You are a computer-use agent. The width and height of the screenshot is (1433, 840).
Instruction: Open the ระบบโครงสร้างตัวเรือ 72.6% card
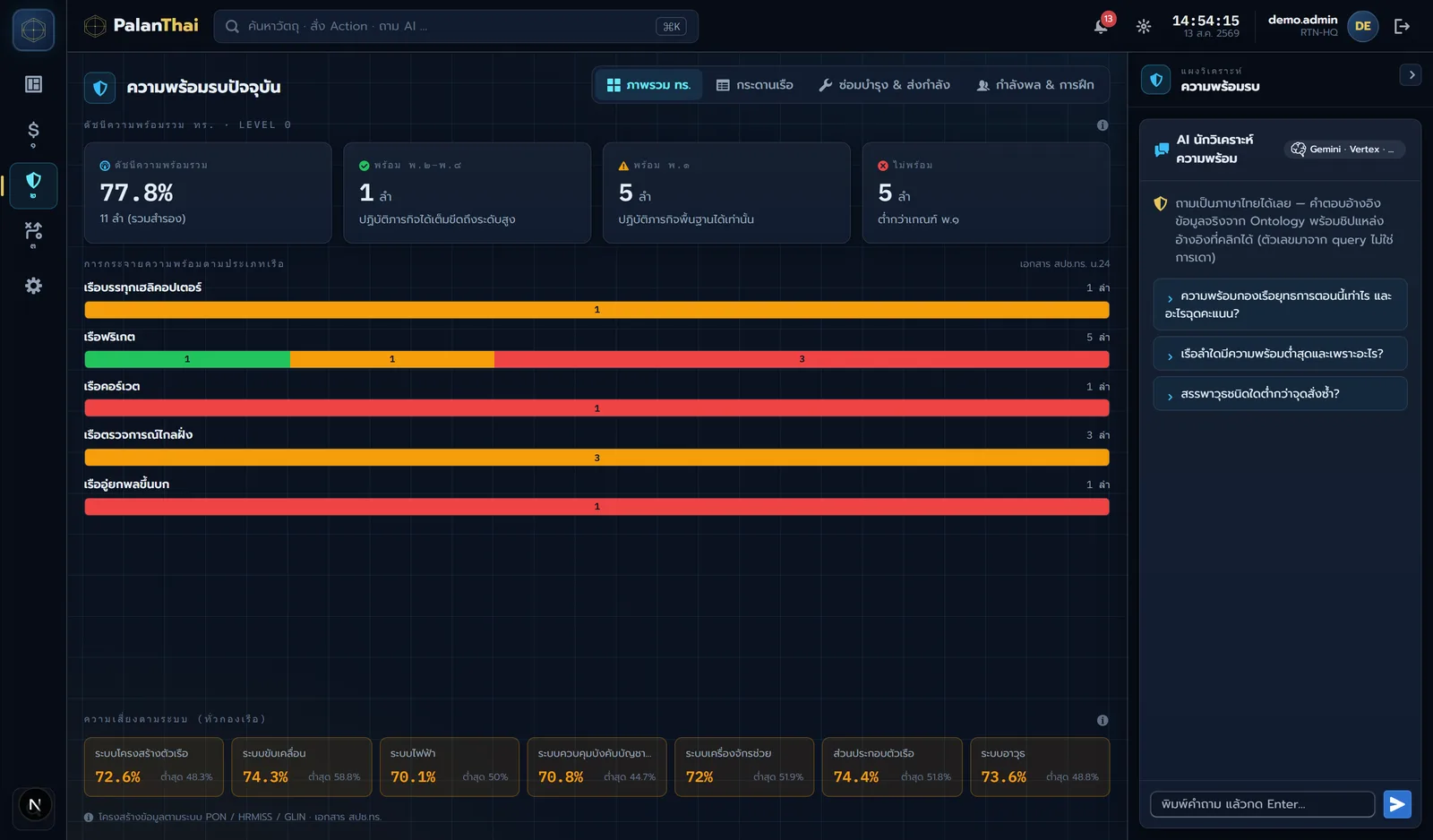(154, 767)
